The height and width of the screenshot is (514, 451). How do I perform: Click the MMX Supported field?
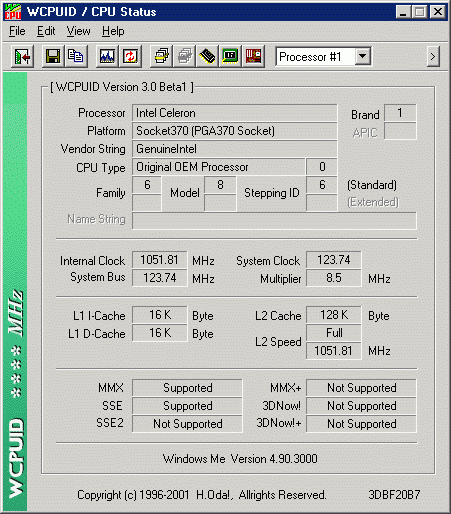tap(187, 388)
